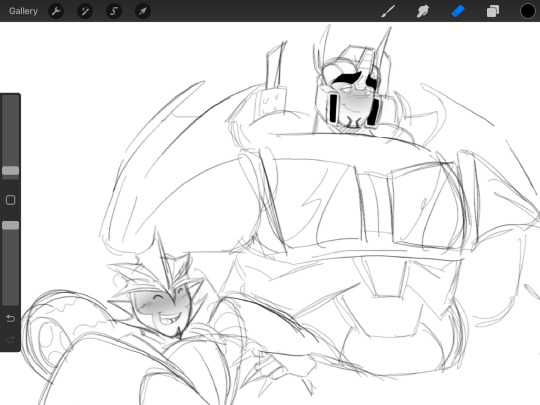The width and height of the screenshot is (540, 405).
Task: Activate the Selection tool
Action: pos(114,11)
